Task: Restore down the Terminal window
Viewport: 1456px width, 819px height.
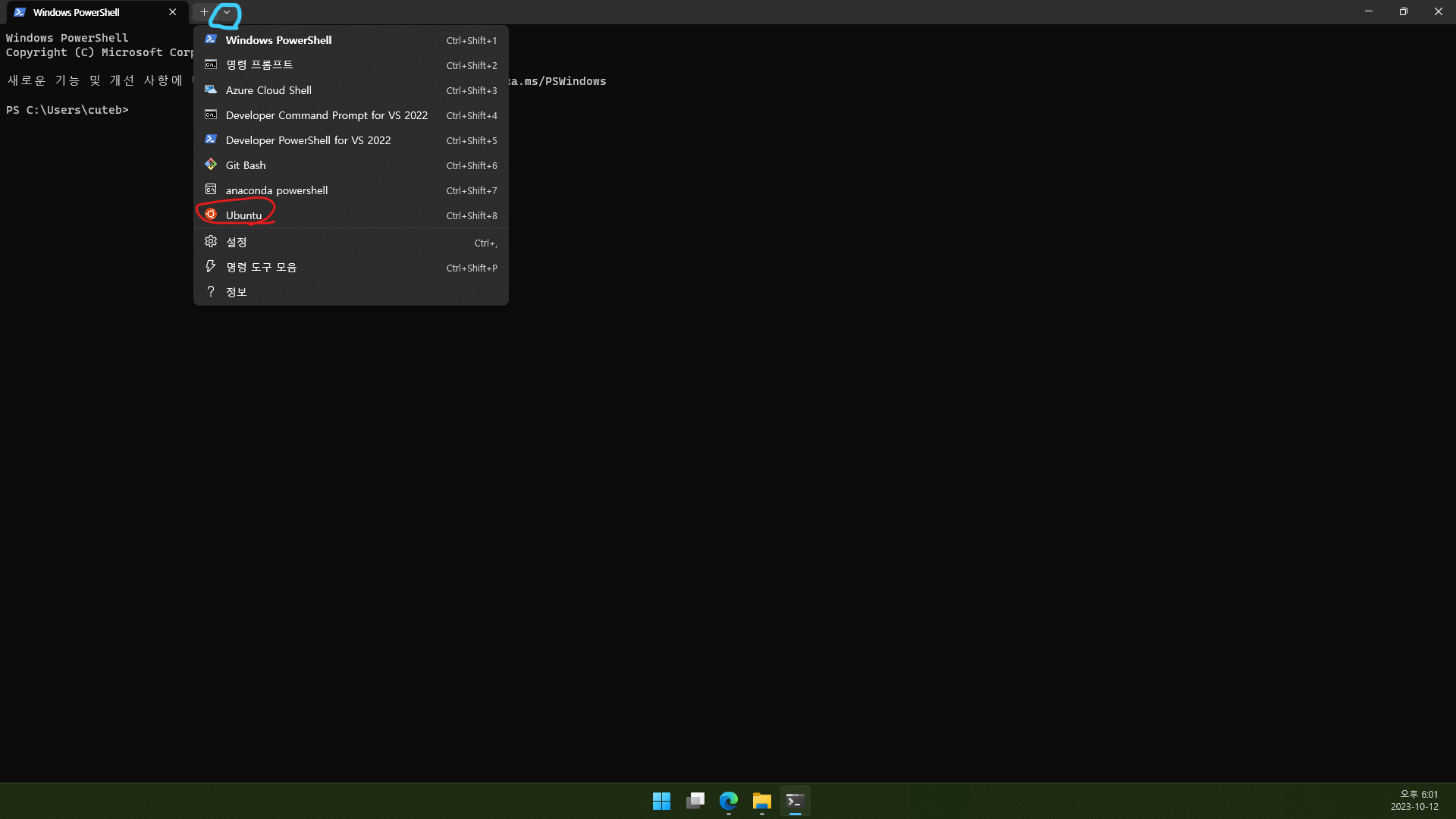Action: pos(1404,12)
